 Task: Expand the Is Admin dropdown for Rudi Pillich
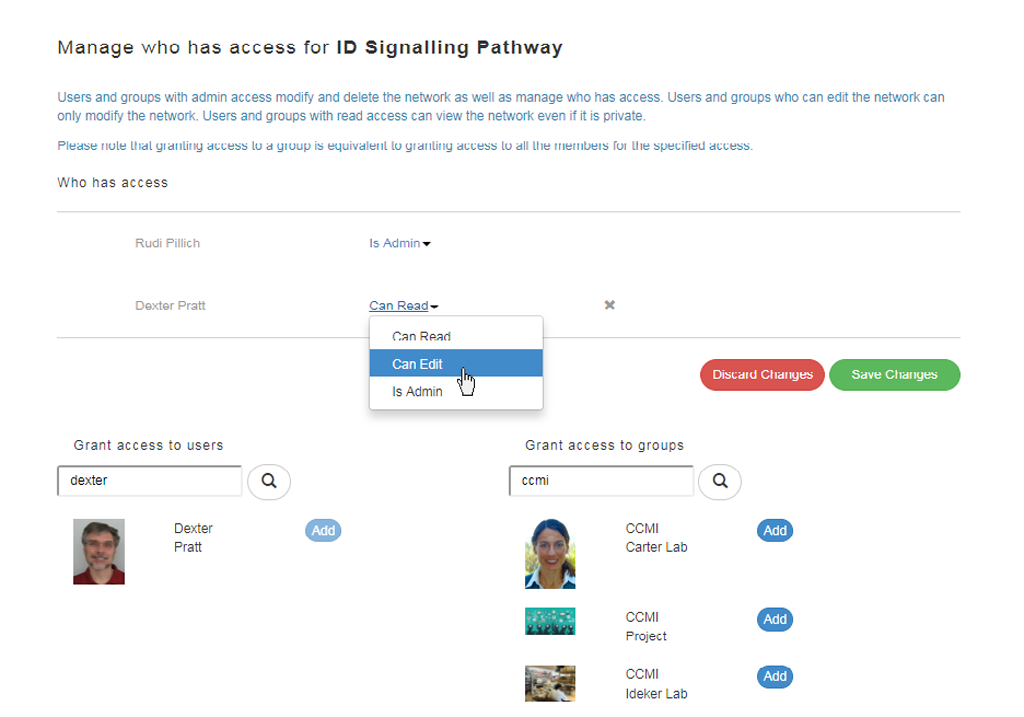coord(400,243)
